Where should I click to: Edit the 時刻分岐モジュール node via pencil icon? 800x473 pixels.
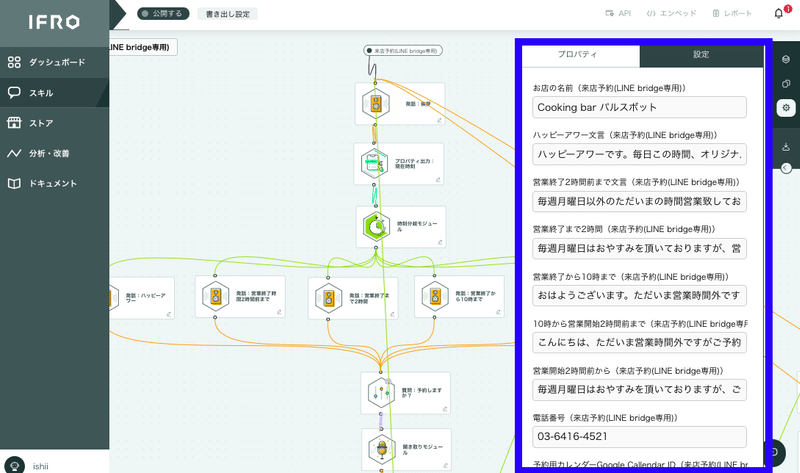click(x=440, y=242)
